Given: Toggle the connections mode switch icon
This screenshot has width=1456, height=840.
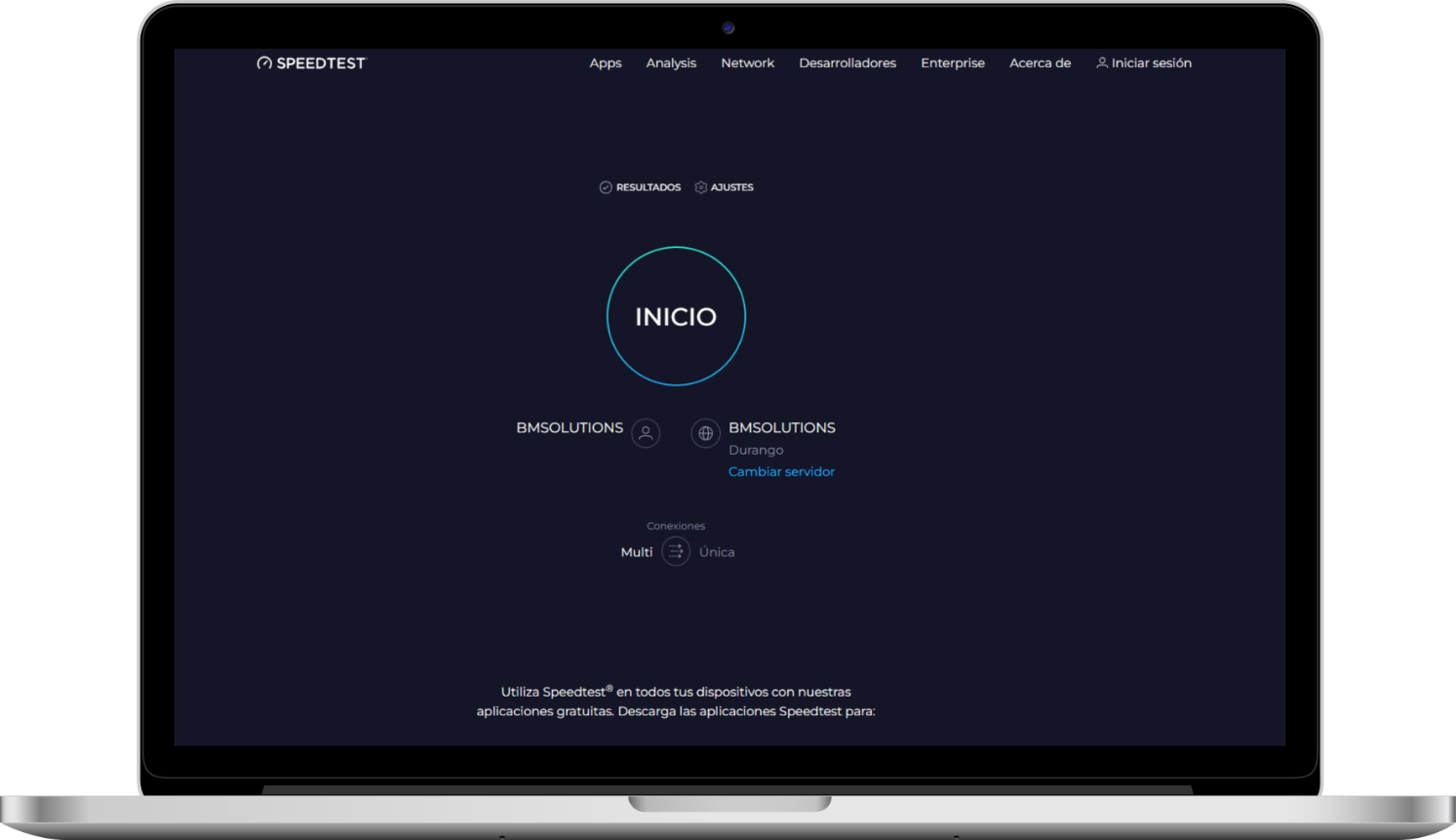Looking at the screenshot, I should pyautogui.click(x=676, y=551).
